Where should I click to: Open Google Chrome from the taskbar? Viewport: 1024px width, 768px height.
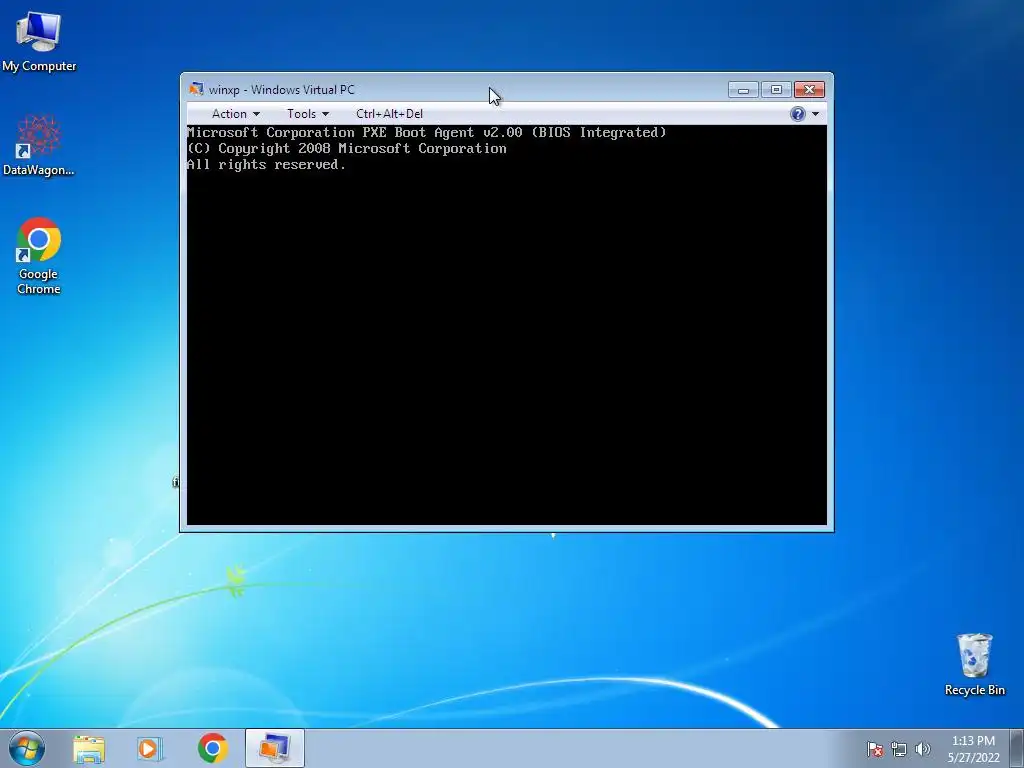click(x=213, y=748)
